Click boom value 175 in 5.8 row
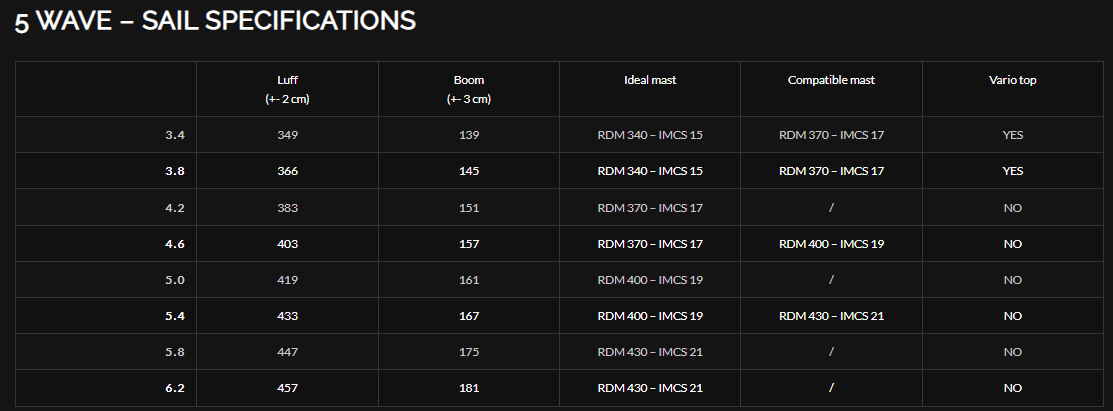 [468, 352]
